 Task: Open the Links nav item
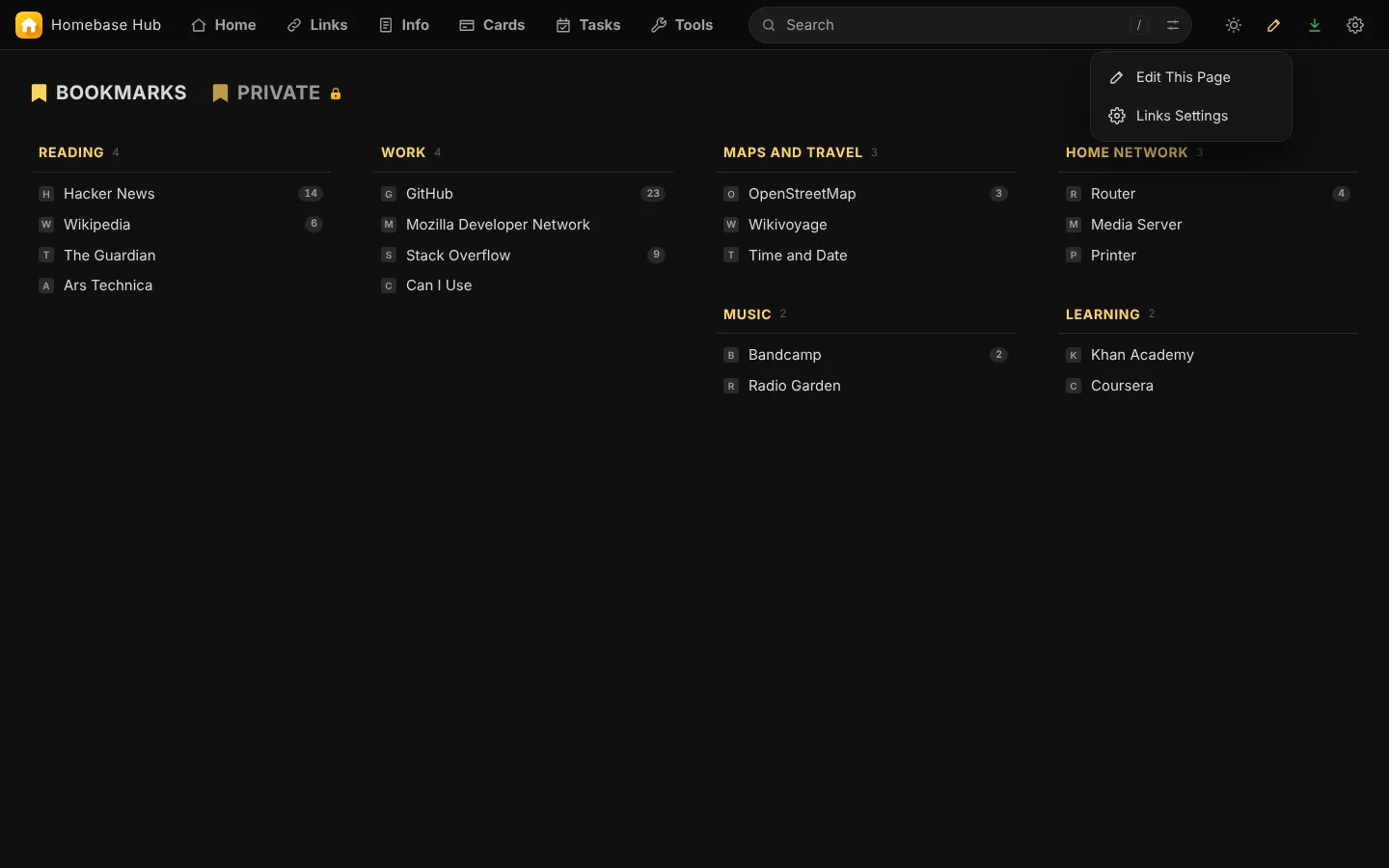[317, 25]
